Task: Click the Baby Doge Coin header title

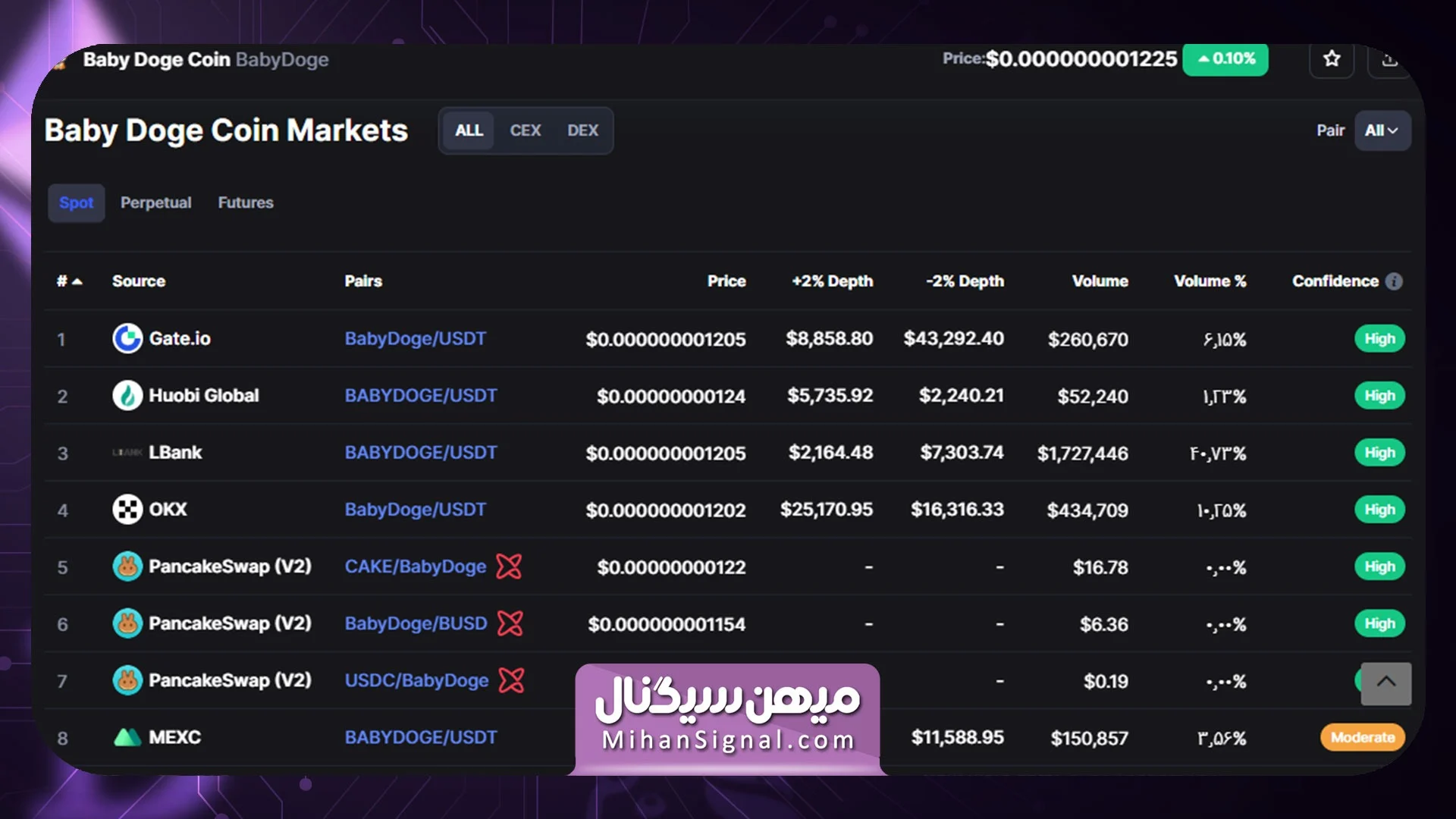Action: pyautogui.click(x=156, y=59)
